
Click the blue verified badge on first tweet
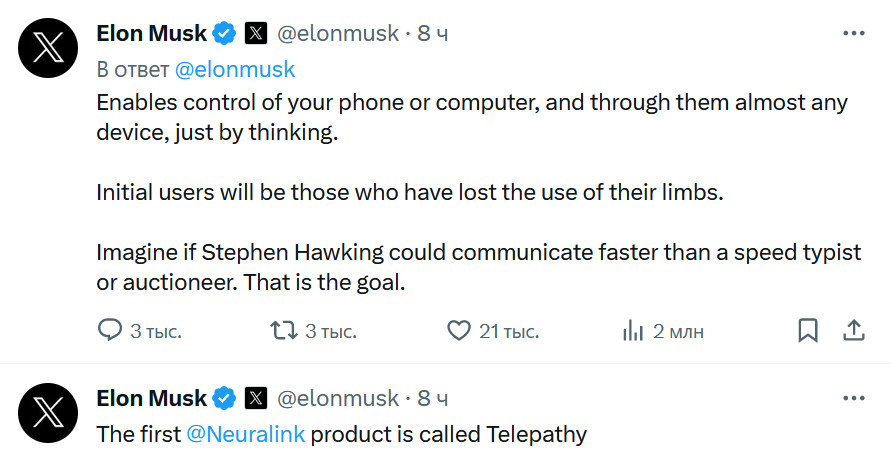coord(224,34)
